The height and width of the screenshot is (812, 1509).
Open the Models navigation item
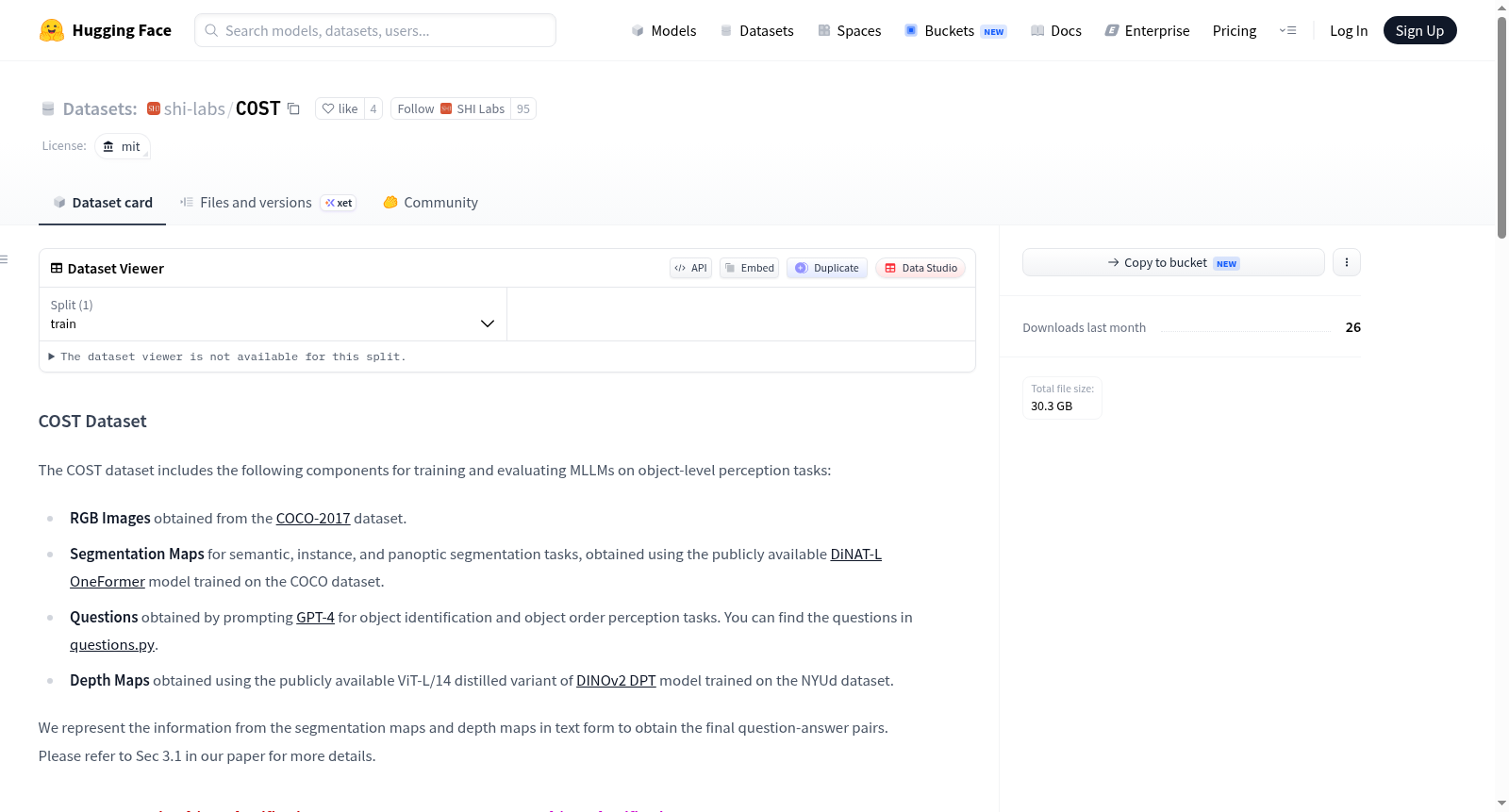(664, 30)
